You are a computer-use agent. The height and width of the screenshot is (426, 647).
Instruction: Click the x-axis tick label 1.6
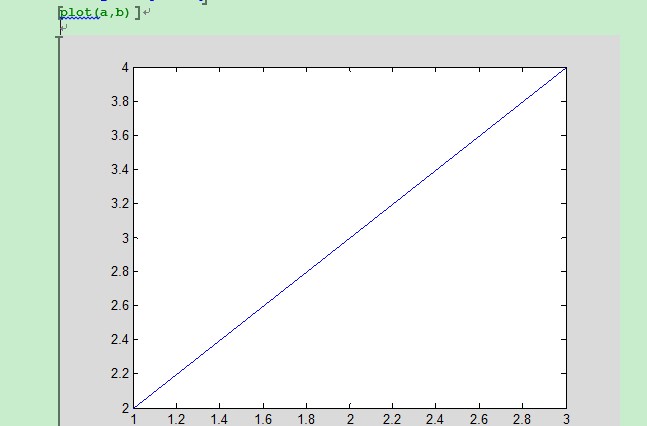point(263,420)
